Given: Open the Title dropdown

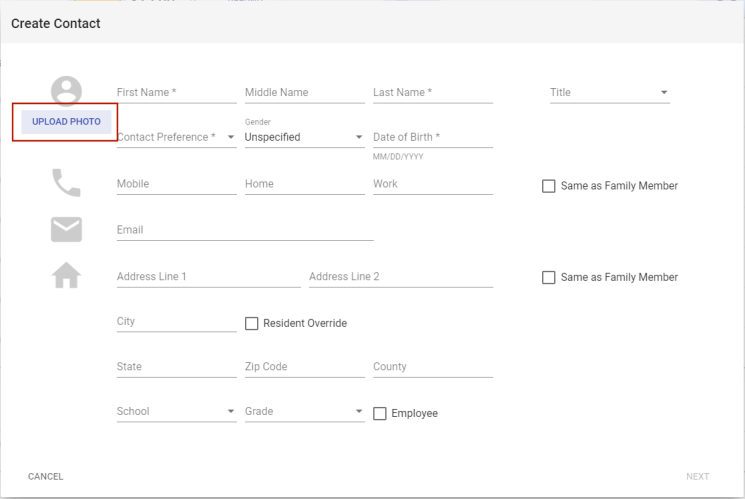Looking at the screenshot, I should click(609, 93).
